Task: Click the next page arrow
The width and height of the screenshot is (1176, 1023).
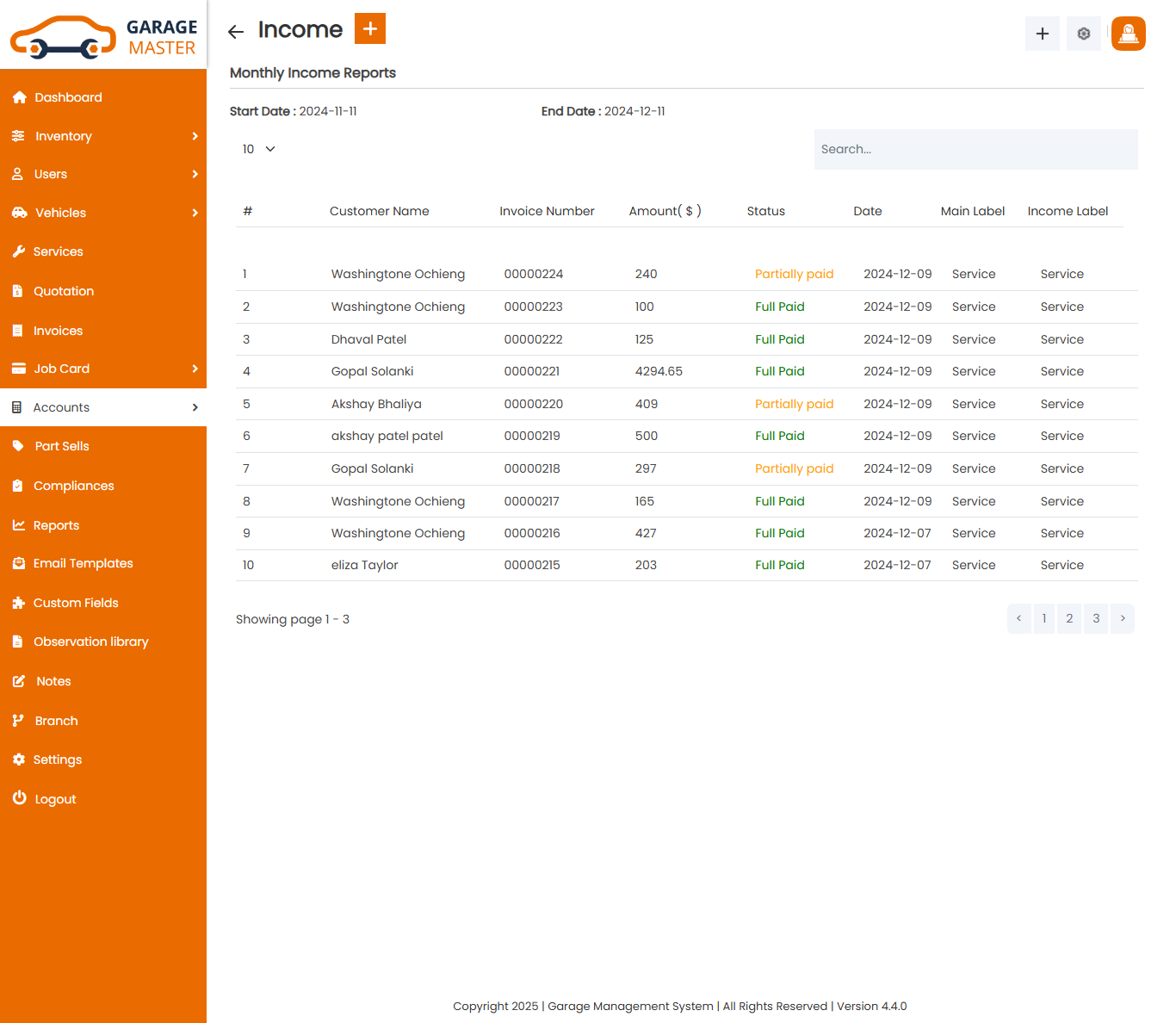Action: (x=1123, y=618)
